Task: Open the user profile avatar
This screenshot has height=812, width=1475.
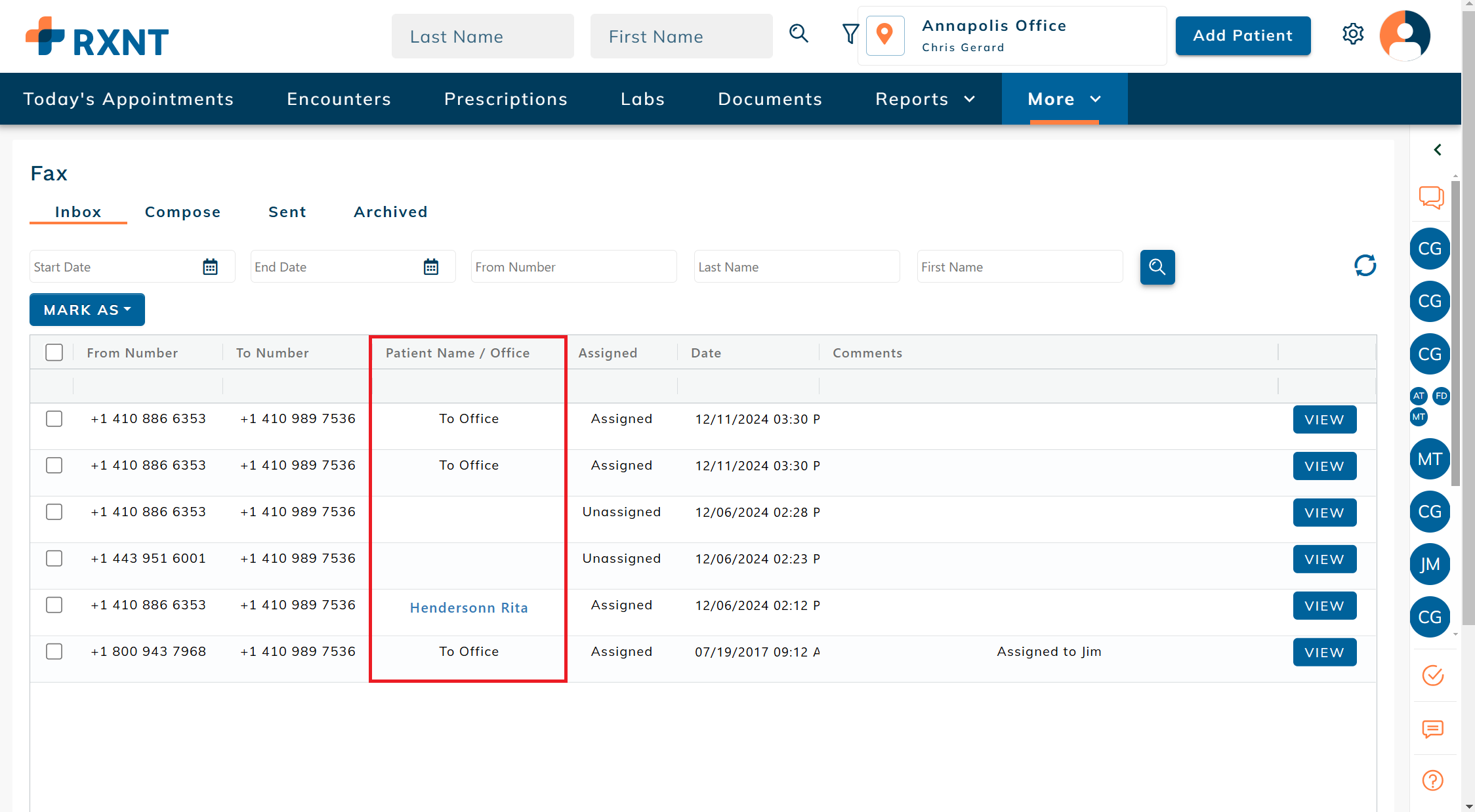Action: (x=1405, y=35)
